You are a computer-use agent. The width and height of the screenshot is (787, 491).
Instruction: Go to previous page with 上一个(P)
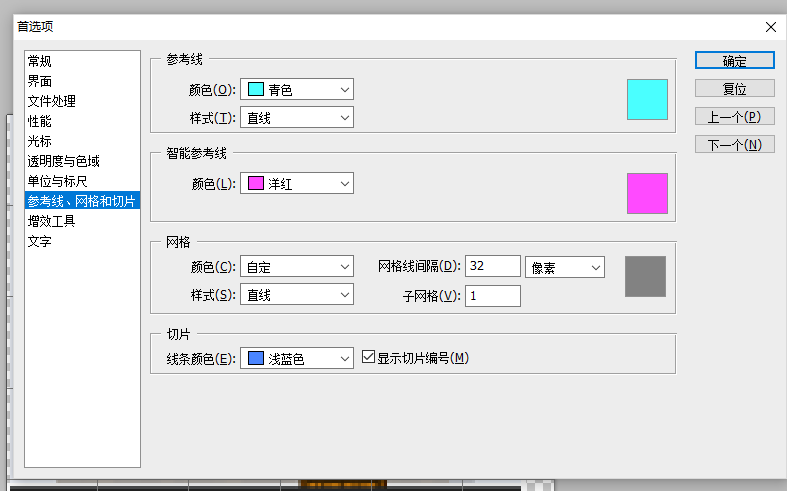coord(735,117)
